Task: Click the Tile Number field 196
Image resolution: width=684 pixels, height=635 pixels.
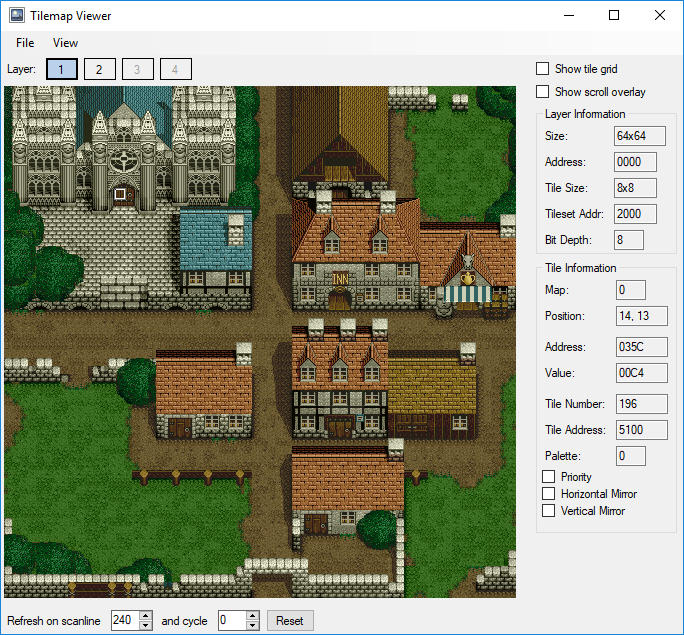Action: pos(642,404)
